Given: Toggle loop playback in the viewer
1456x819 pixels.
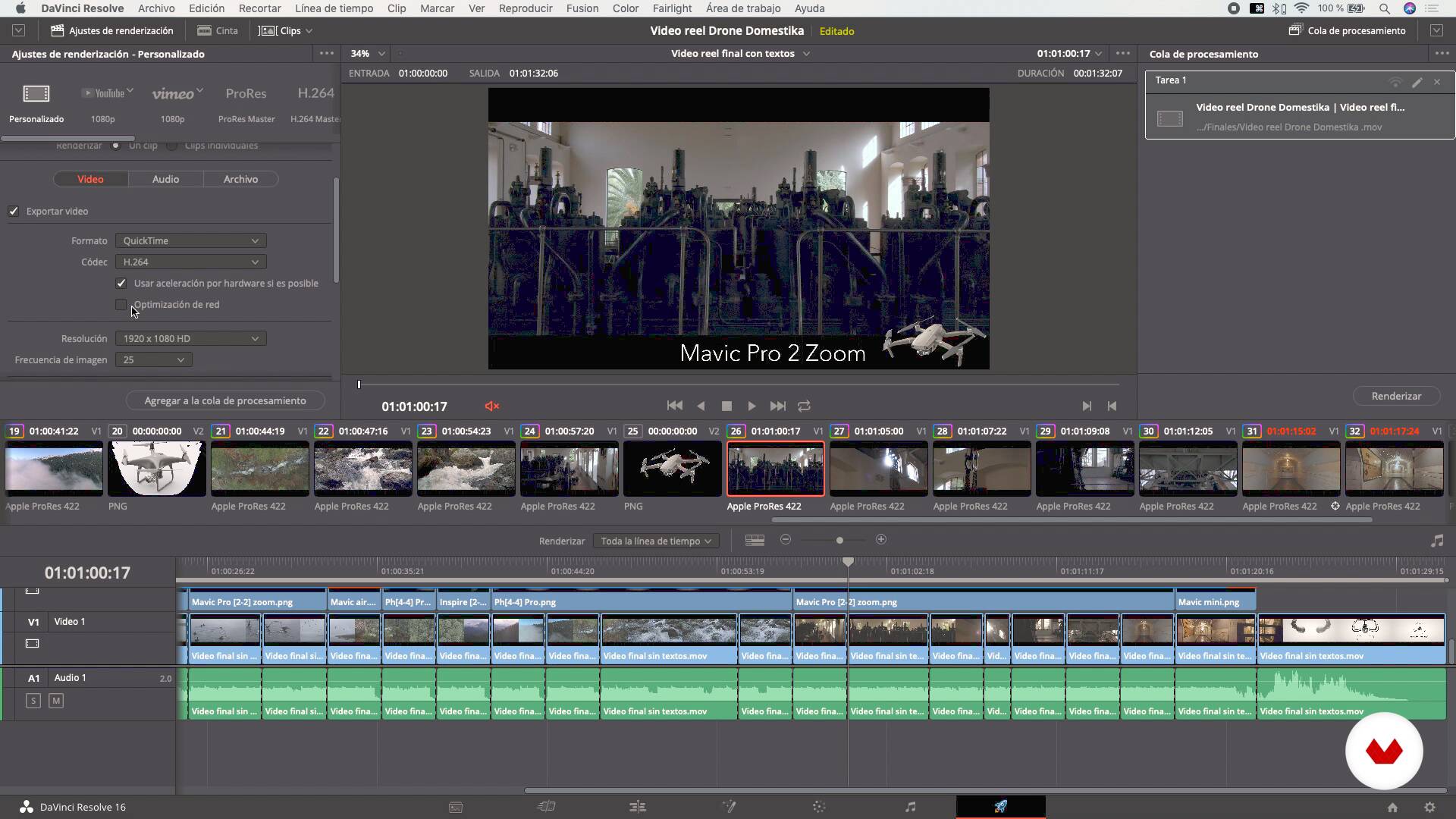Looking at the screenshot, I should click(x=804, y=406).
